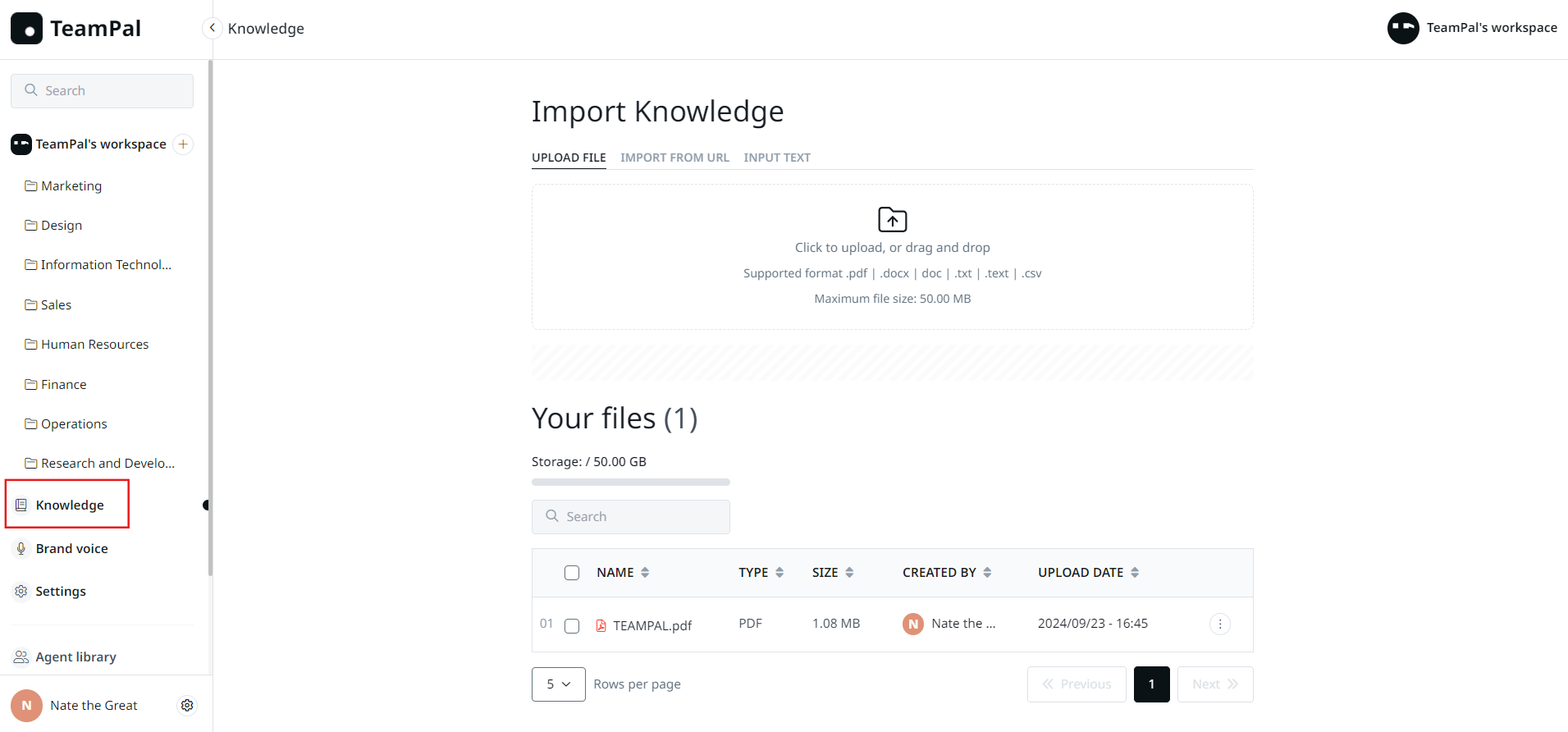Click upload date 2024/09/23 - 16:45
Viewport: 1568px width, 732px height.
point(1093,624)
